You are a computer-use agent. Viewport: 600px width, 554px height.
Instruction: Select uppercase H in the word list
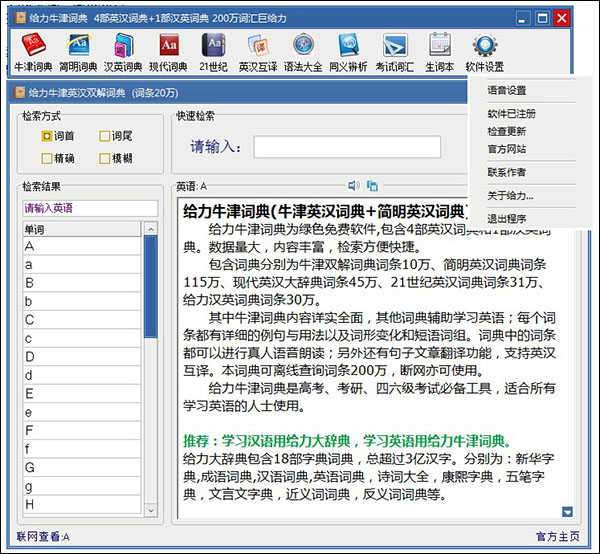click(x=82, y=504)
